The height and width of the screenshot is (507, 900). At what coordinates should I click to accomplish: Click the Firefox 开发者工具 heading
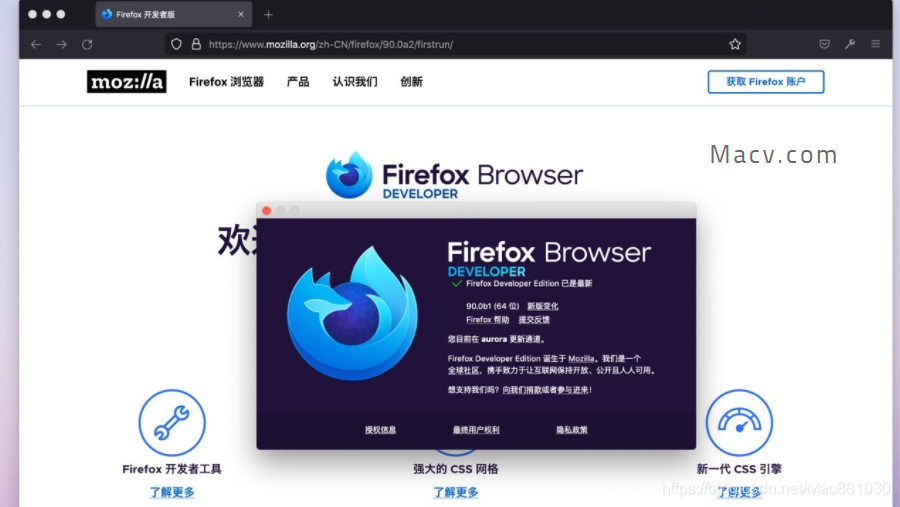tap(172, 469)
